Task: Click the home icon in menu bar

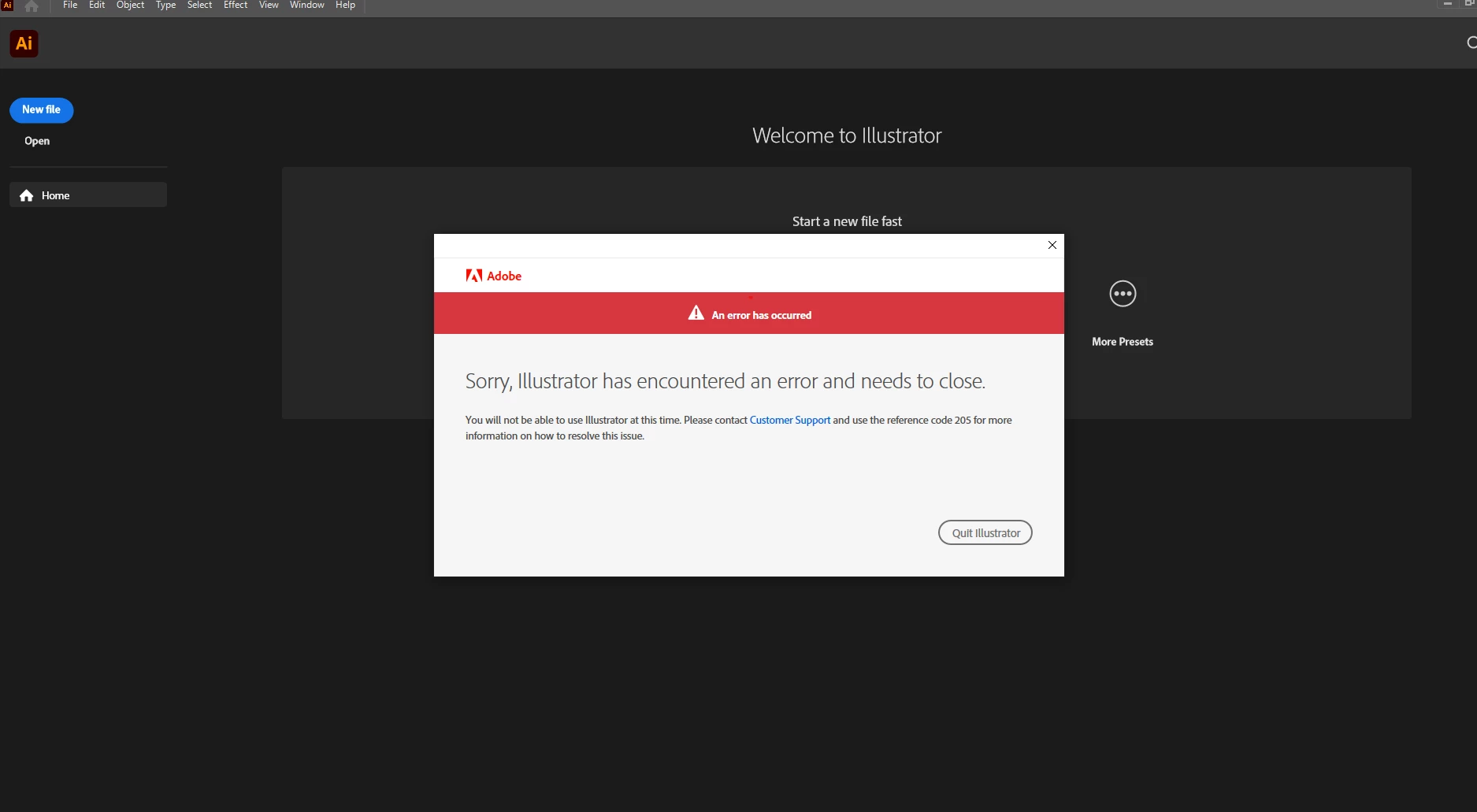Action: point(32,6)
